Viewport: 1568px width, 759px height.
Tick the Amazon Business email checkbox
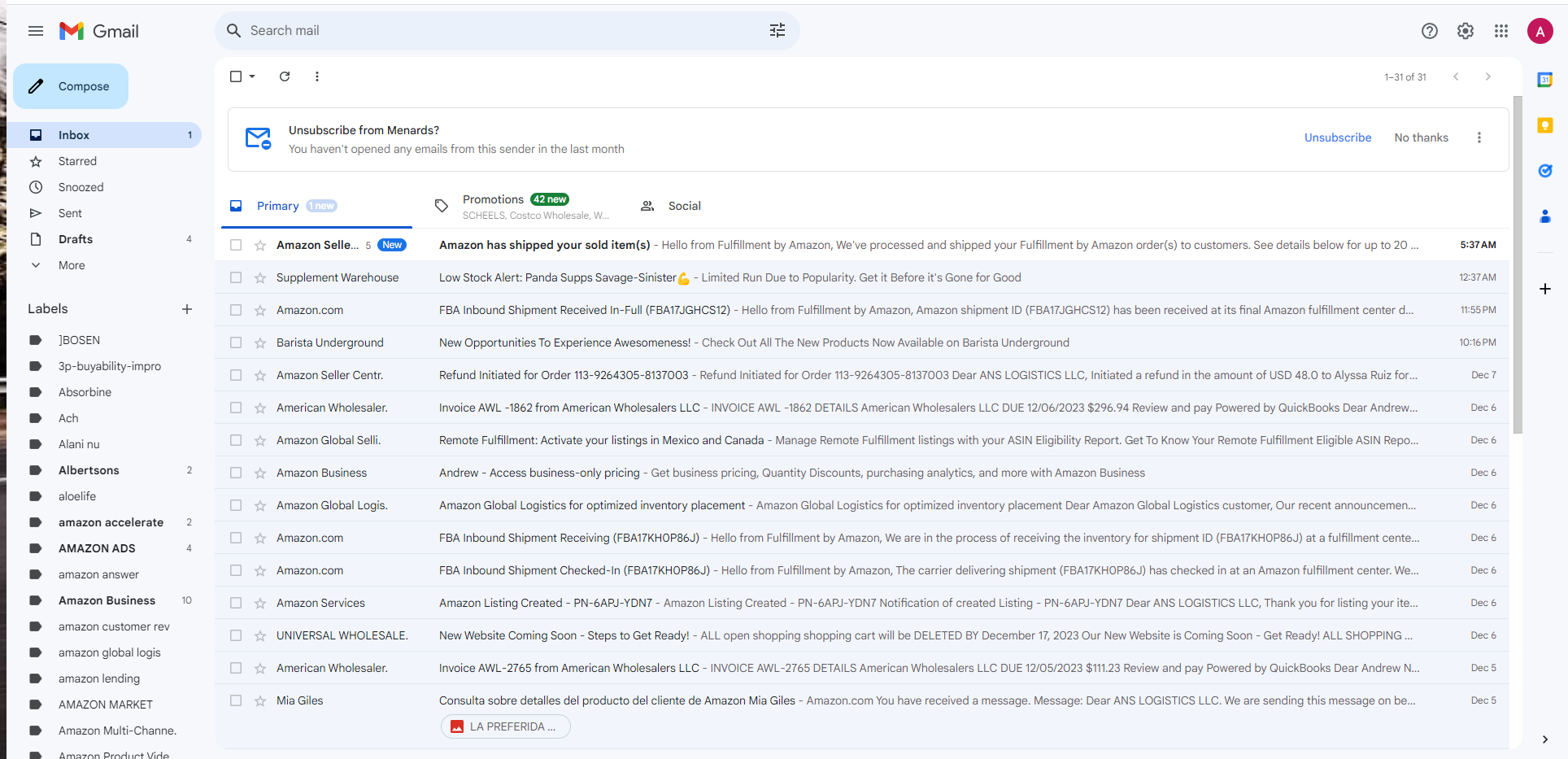click(236, 473)
